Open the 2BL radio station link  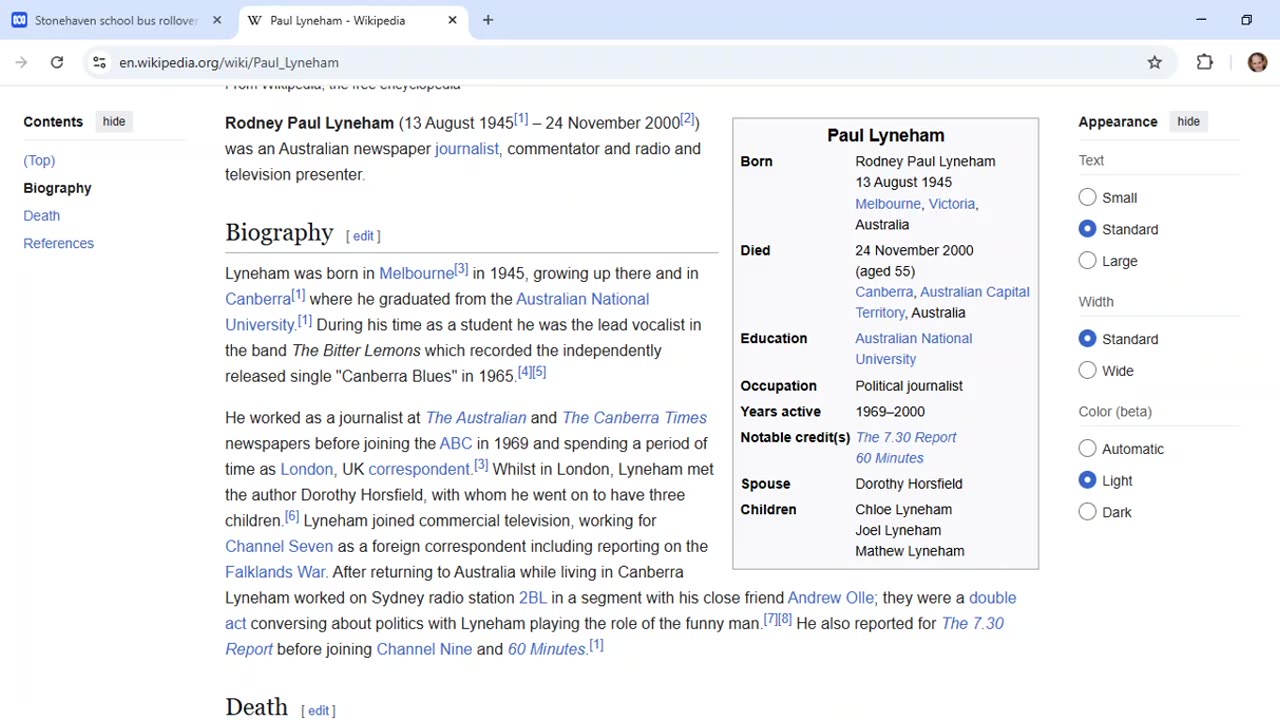(x=532, y=598)
